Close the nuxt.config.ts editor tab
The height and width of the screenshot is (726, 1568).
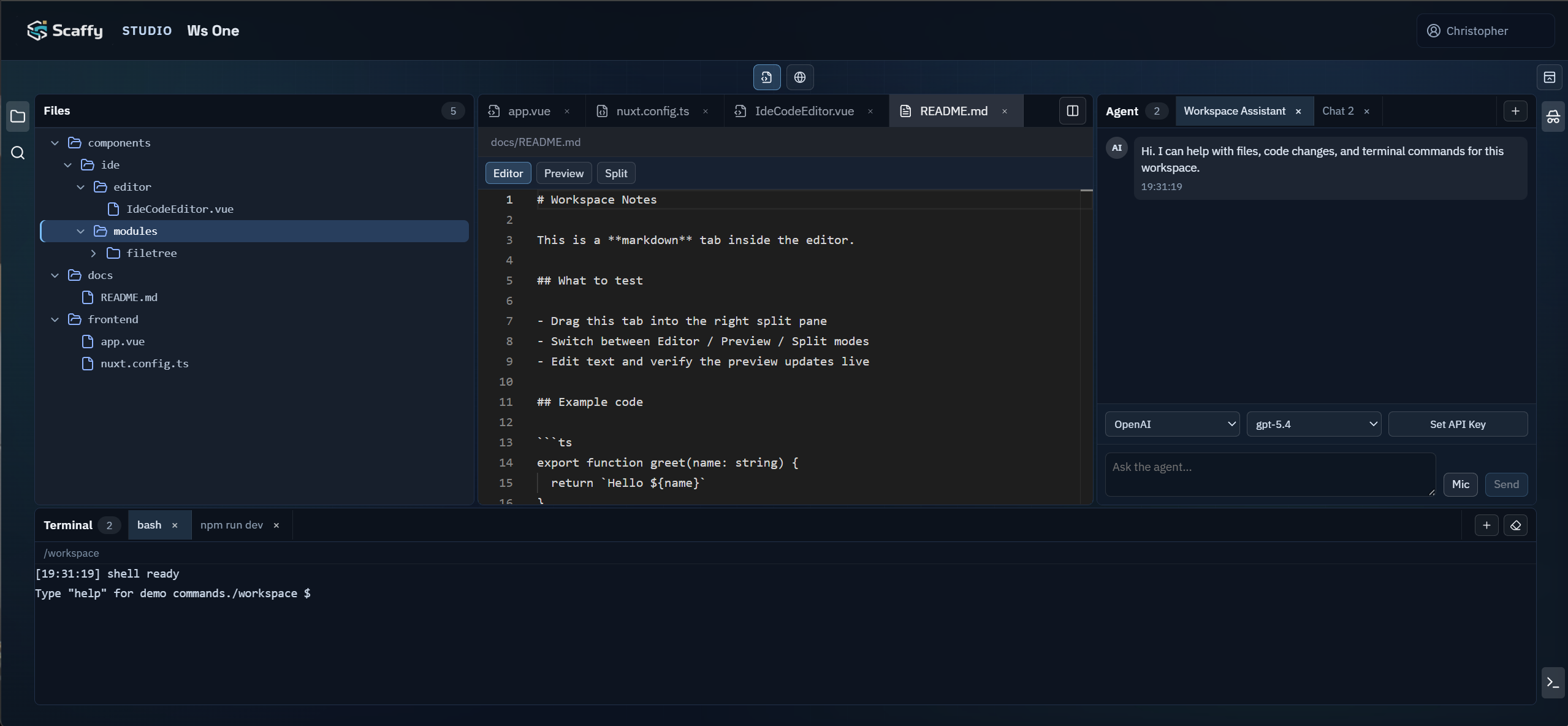click(x=706, y=111)
